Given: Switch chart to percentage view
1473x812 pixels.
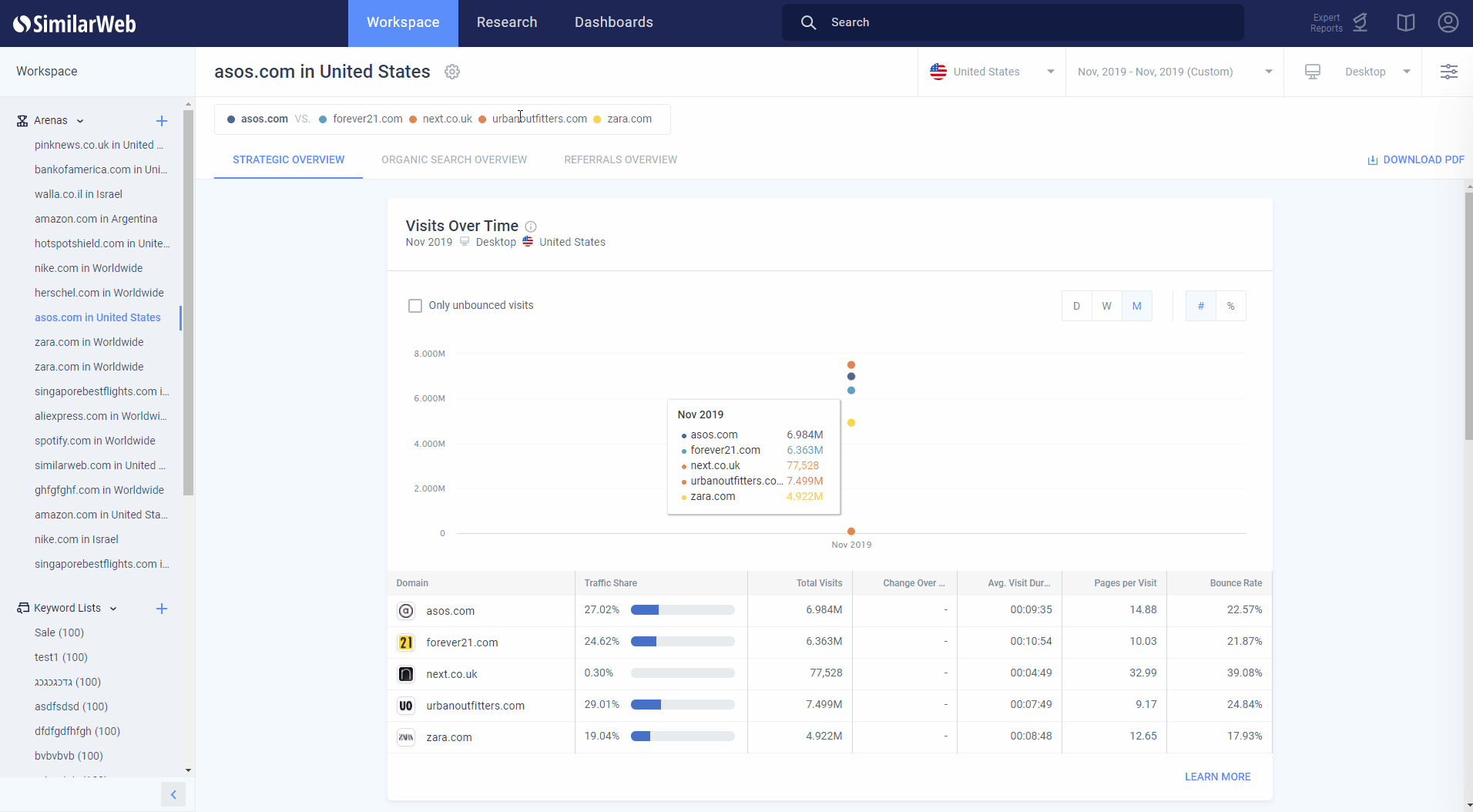Looking at the screenshot, I should coord(1230,305).
